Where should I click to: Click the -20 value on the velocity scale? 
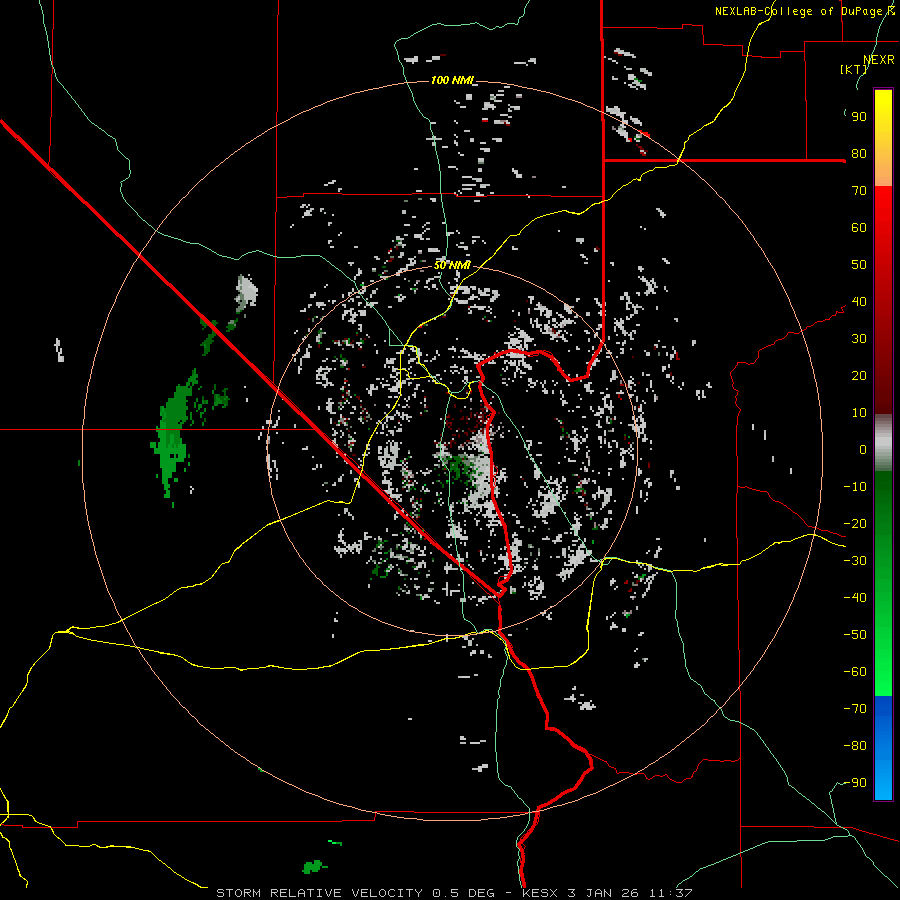pos(855,524)
